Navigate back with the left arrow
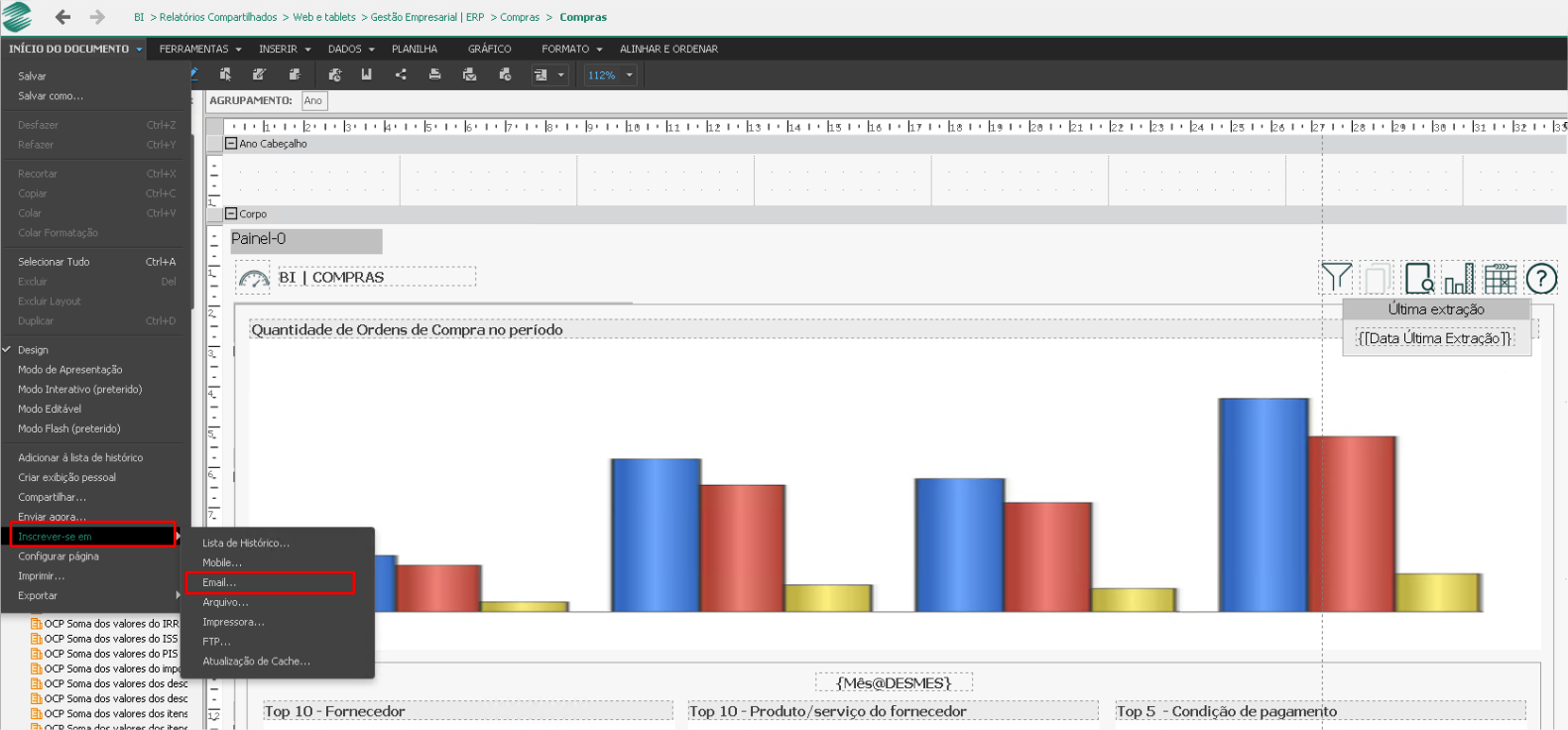The width and height of the screenshot is (1568, 730). tap(62, 17)
